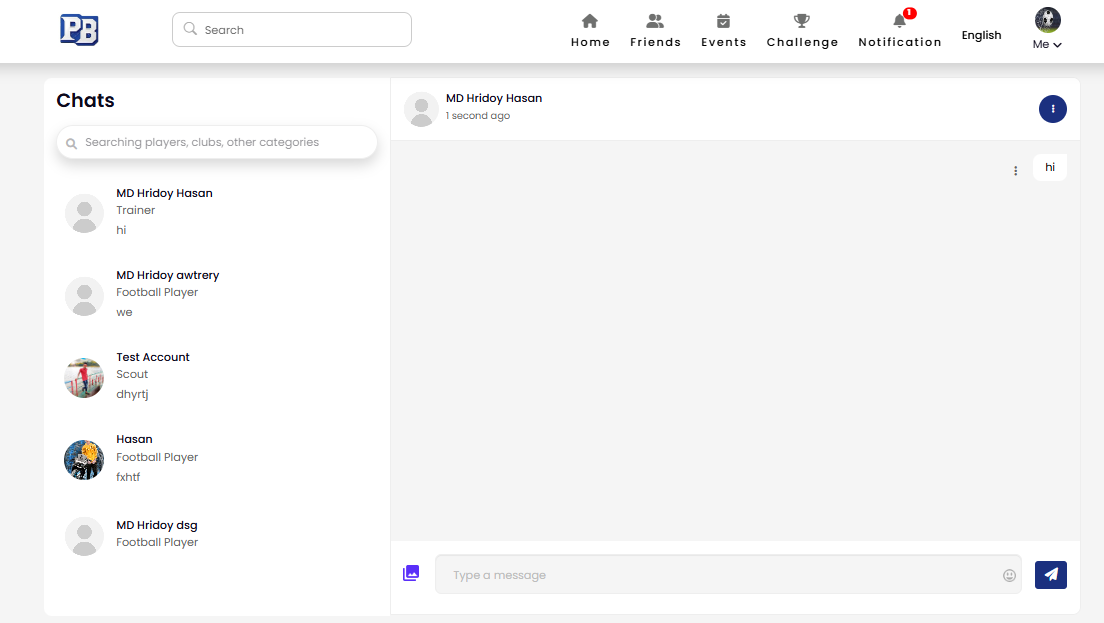Select the Test Account conversation

[152, 375]
